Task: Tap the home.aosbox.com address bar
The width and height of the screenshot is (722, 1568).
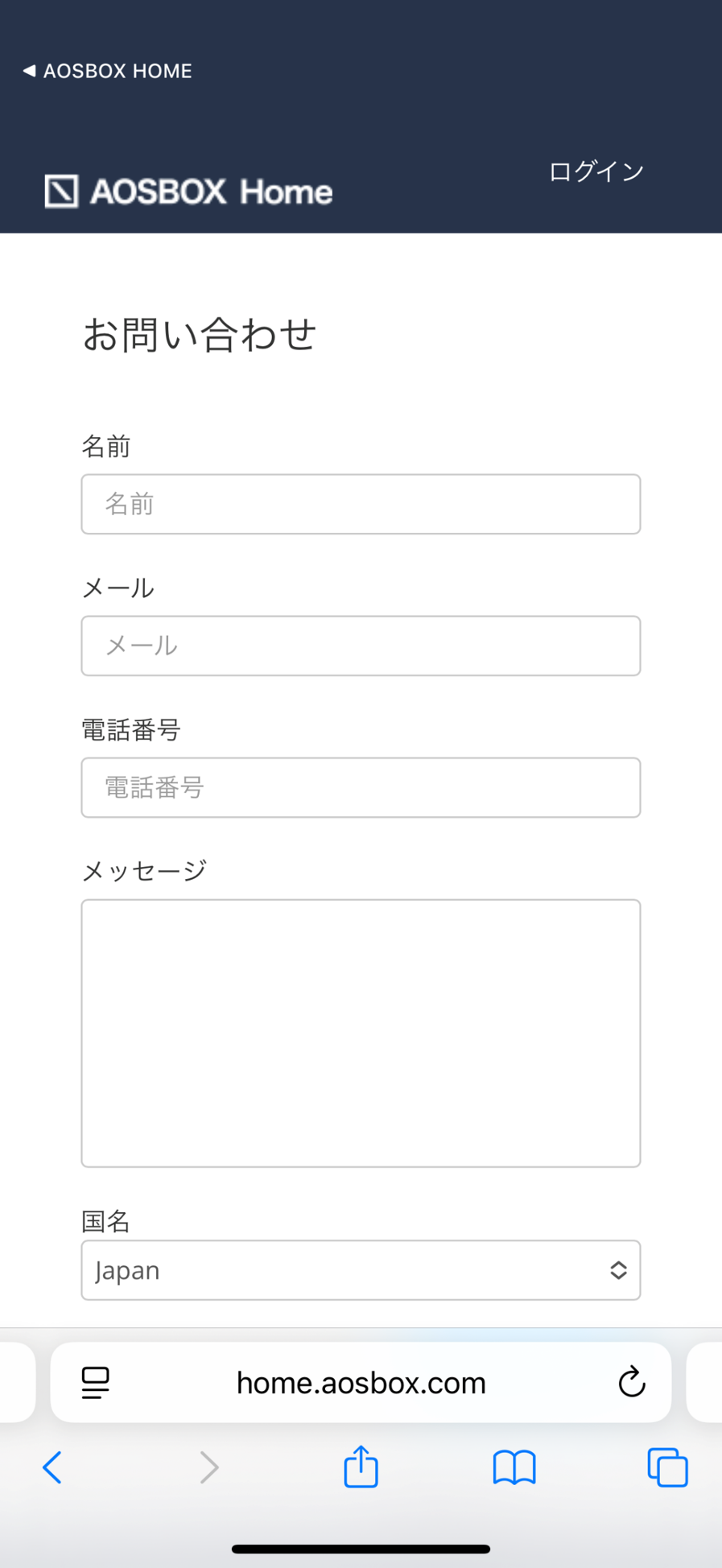Action: 360,1383
